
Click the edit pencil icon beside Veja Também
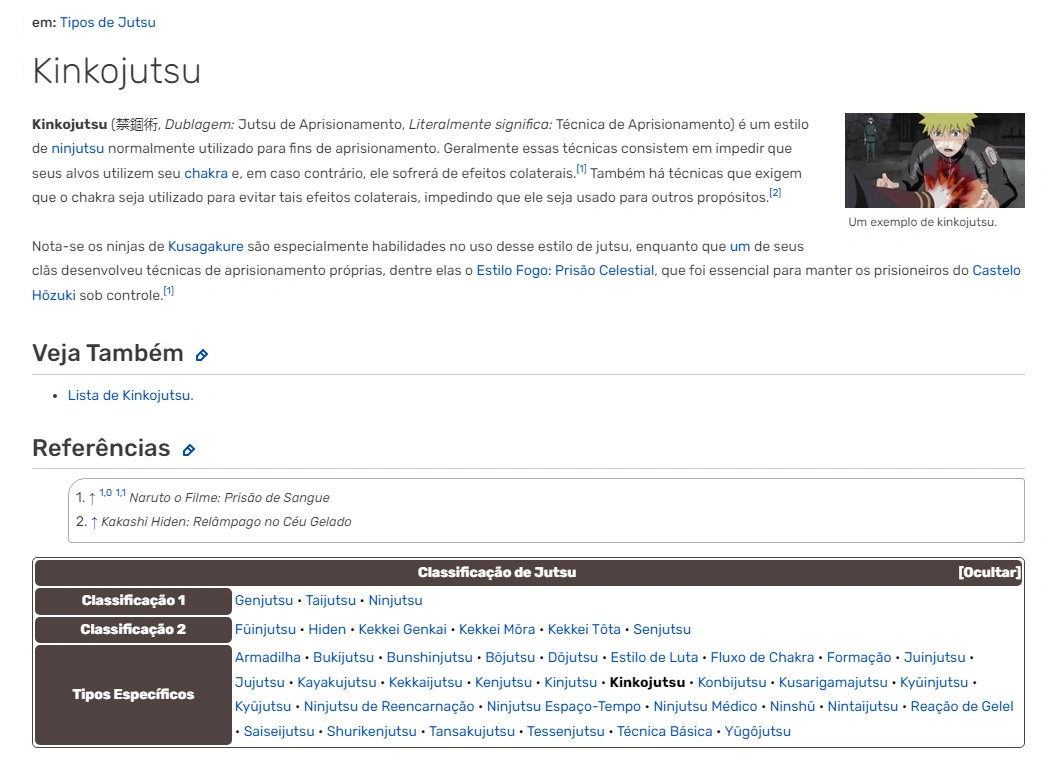pos(202,354)
